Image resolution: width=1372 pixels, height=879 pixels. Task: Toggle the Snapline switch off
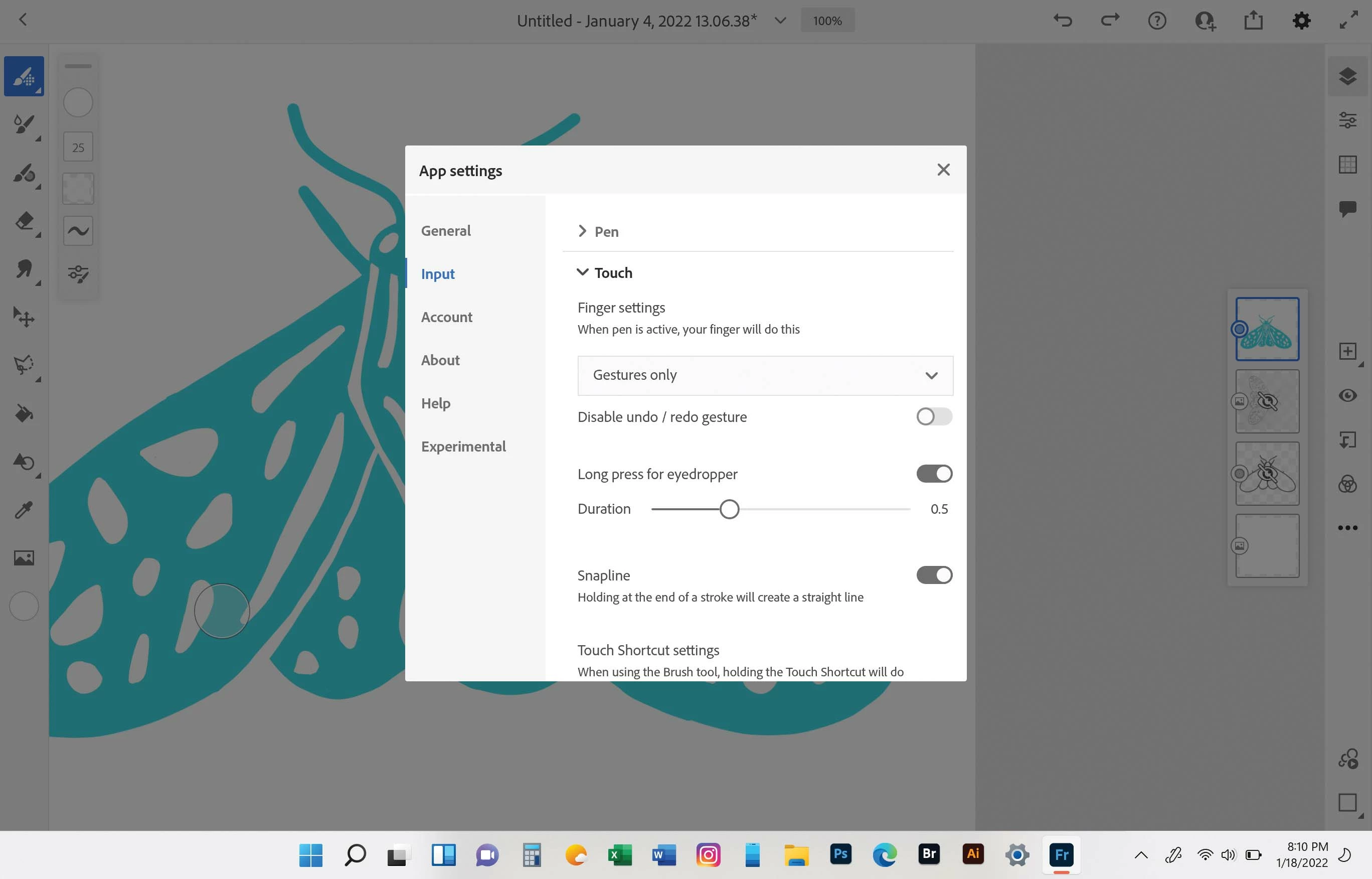point(934,575)
